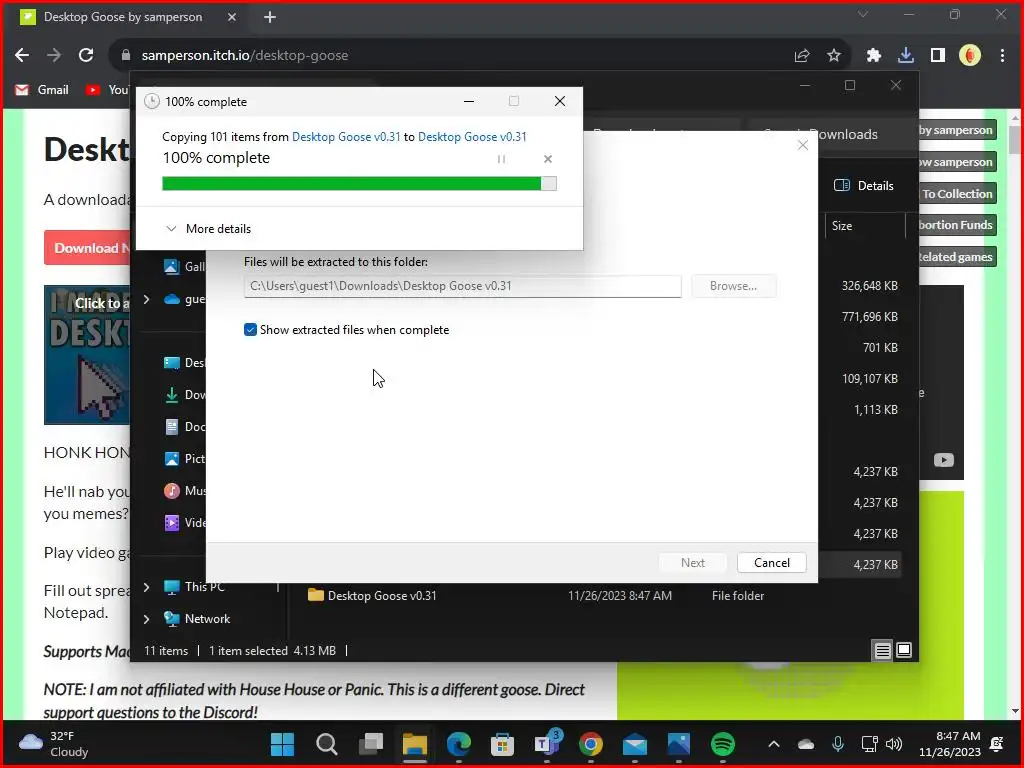Screen dimensions: 1024x768
Task: Sort by the Size column header
Action: click(863, 226)
